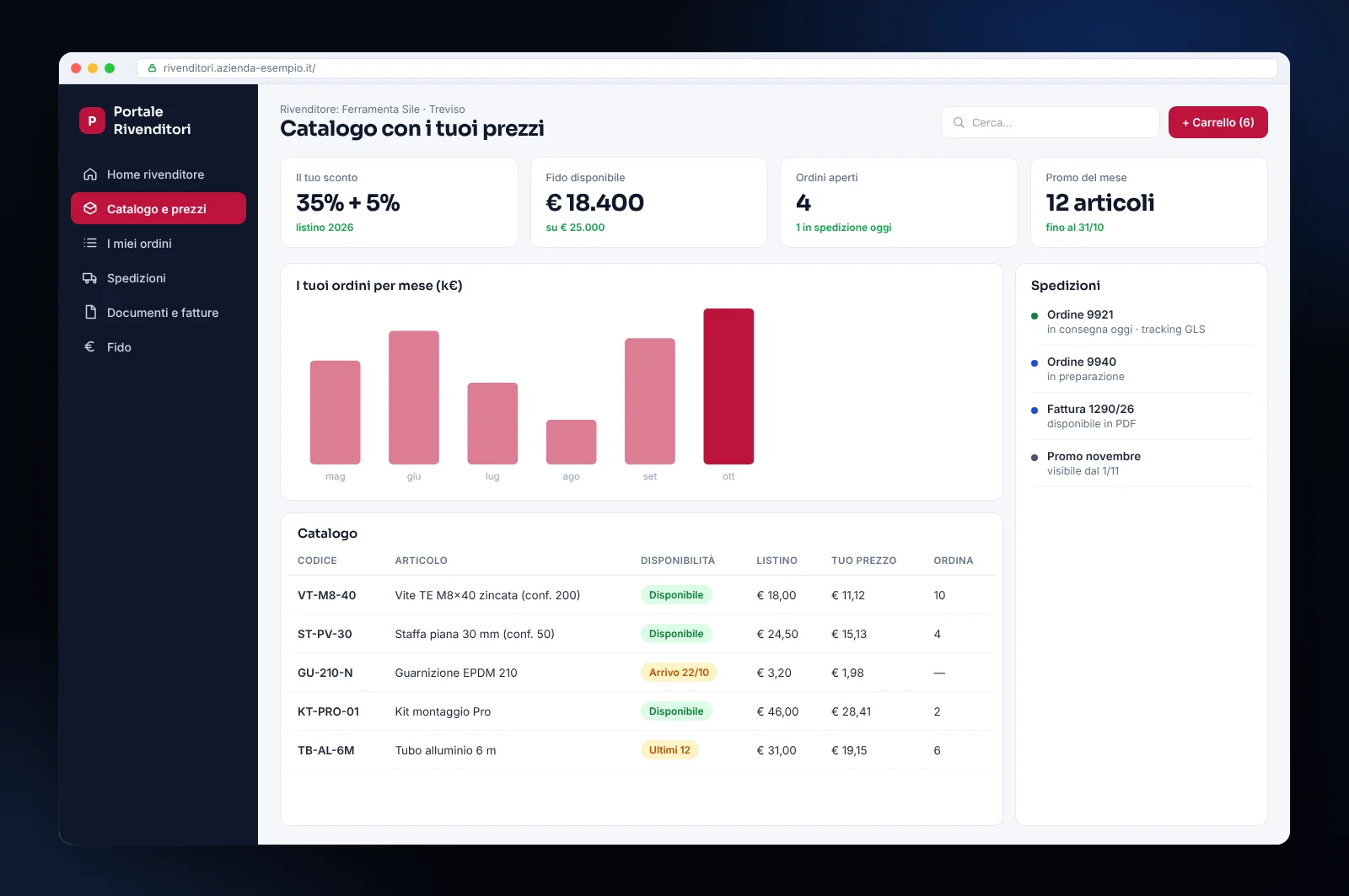The width and height of the screenshot is (1349, 896).
Task: Open the Promo del mese card
Action: coord(1149,202)
